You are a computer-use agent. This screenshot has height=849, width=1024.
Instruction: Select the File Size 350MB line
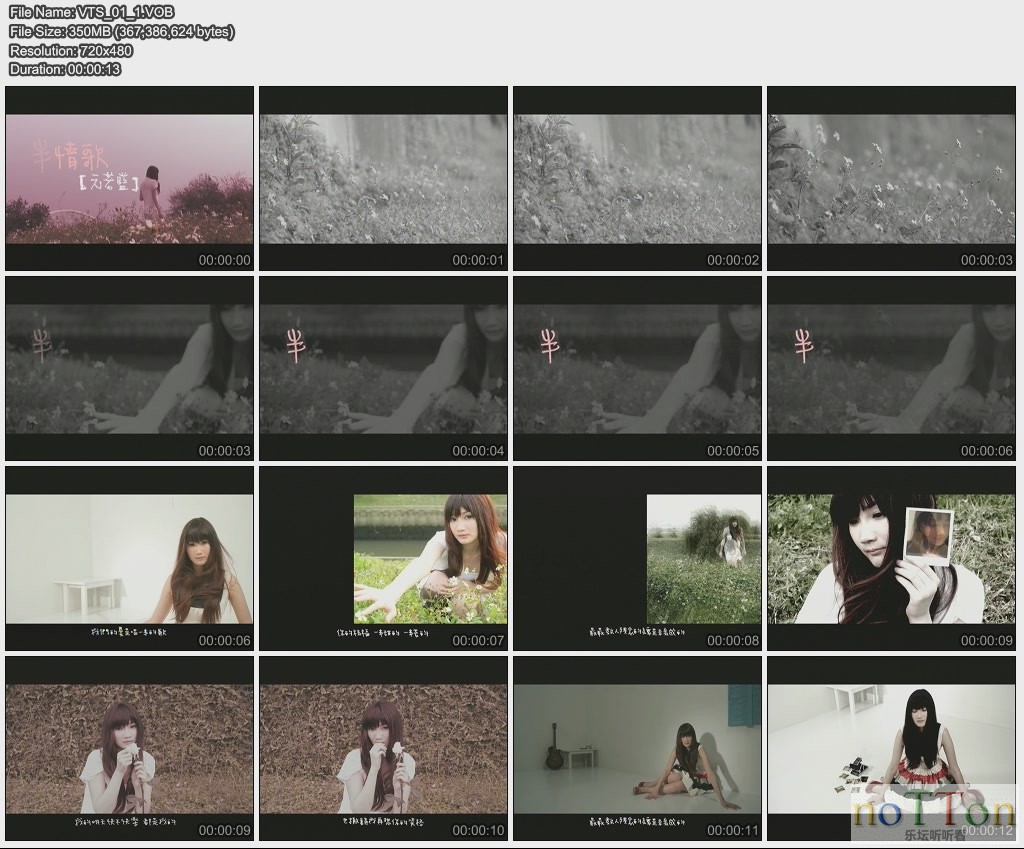(122, 31)
